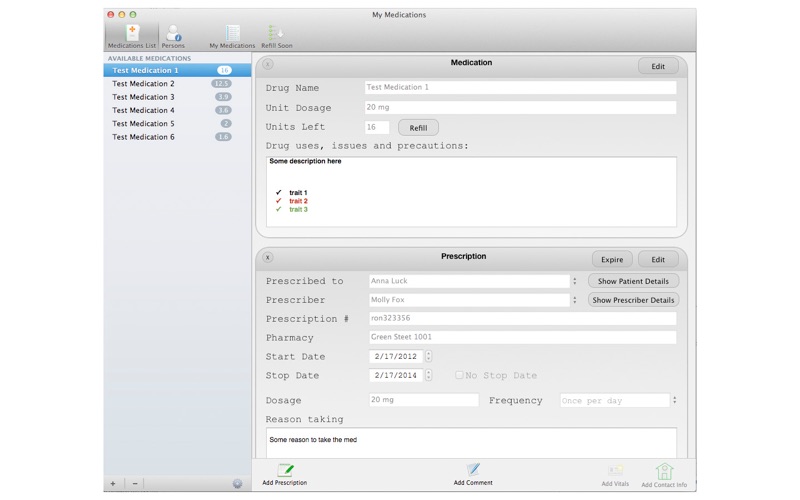Viewport: 800px width, 500px height.
Task: Click the Add Prescription icon
Action: point(284,472)
